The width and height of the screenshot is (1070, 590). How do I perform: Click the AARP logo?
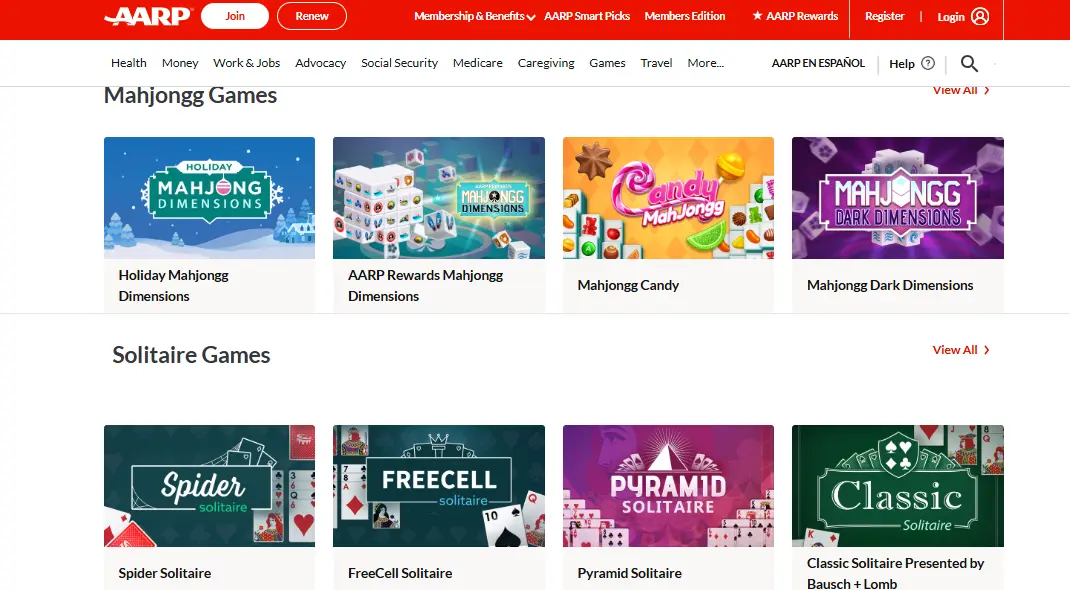tap(149, 16)
